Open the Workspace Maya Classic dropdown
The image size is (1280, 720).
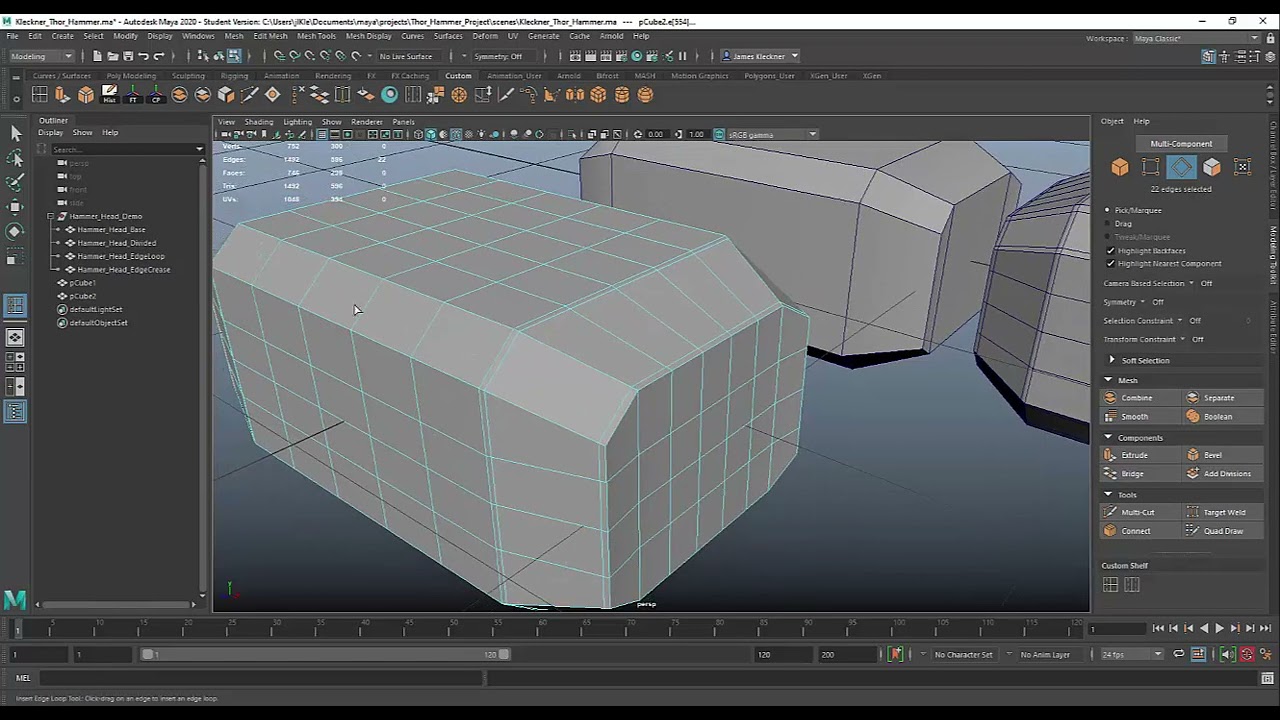(x=1196, y=38)
